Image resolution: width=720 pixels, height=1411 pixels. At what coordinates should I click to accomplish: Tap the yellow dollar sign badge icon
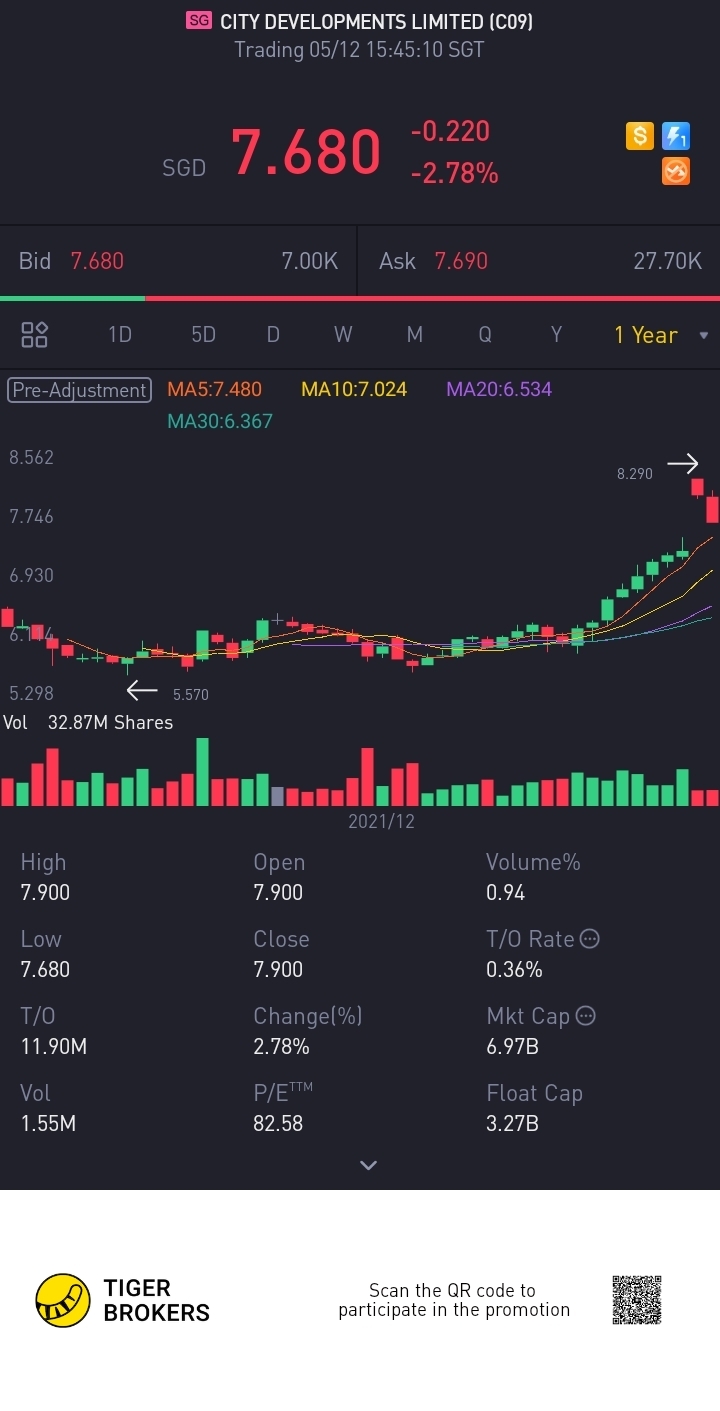coord(640,136)
